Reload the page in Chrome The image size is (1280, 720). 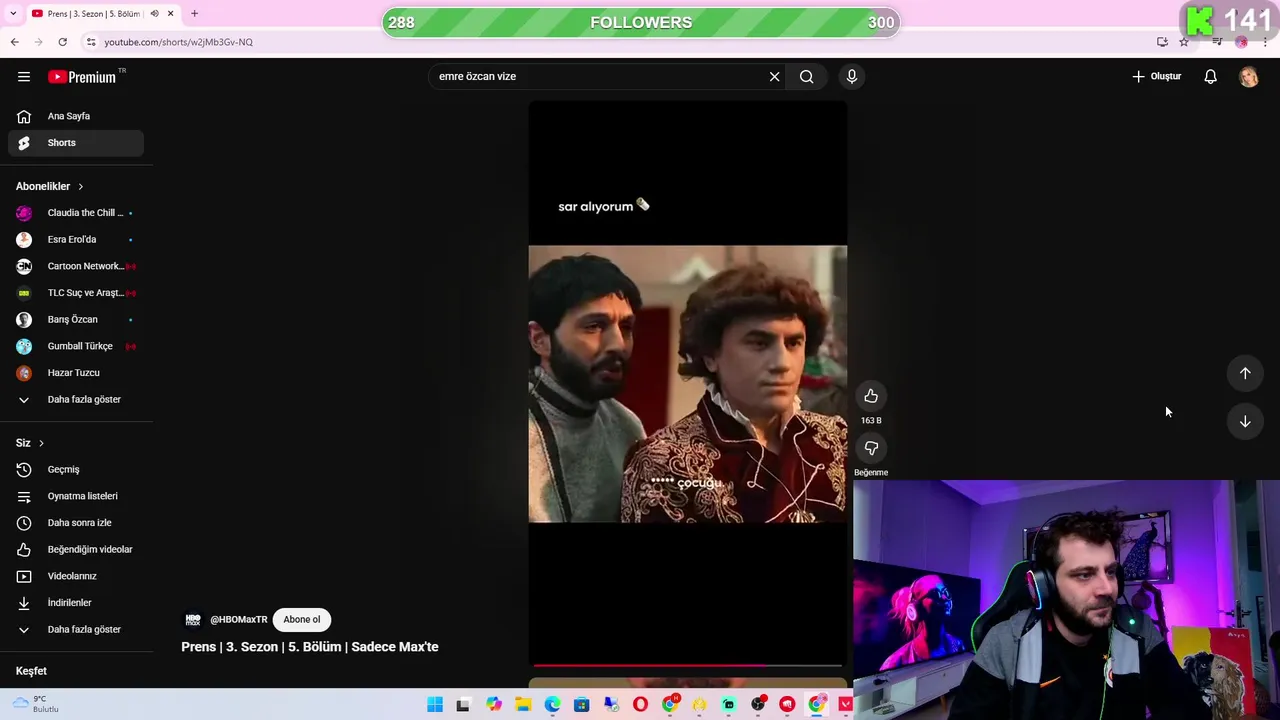(x=62, y=42)
